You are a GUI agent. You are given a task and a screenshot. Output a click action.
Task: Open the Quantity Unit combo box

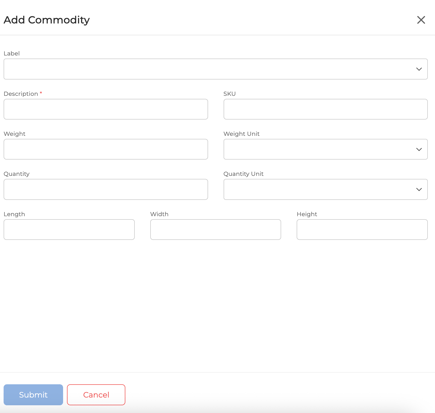tap(326, 189)
